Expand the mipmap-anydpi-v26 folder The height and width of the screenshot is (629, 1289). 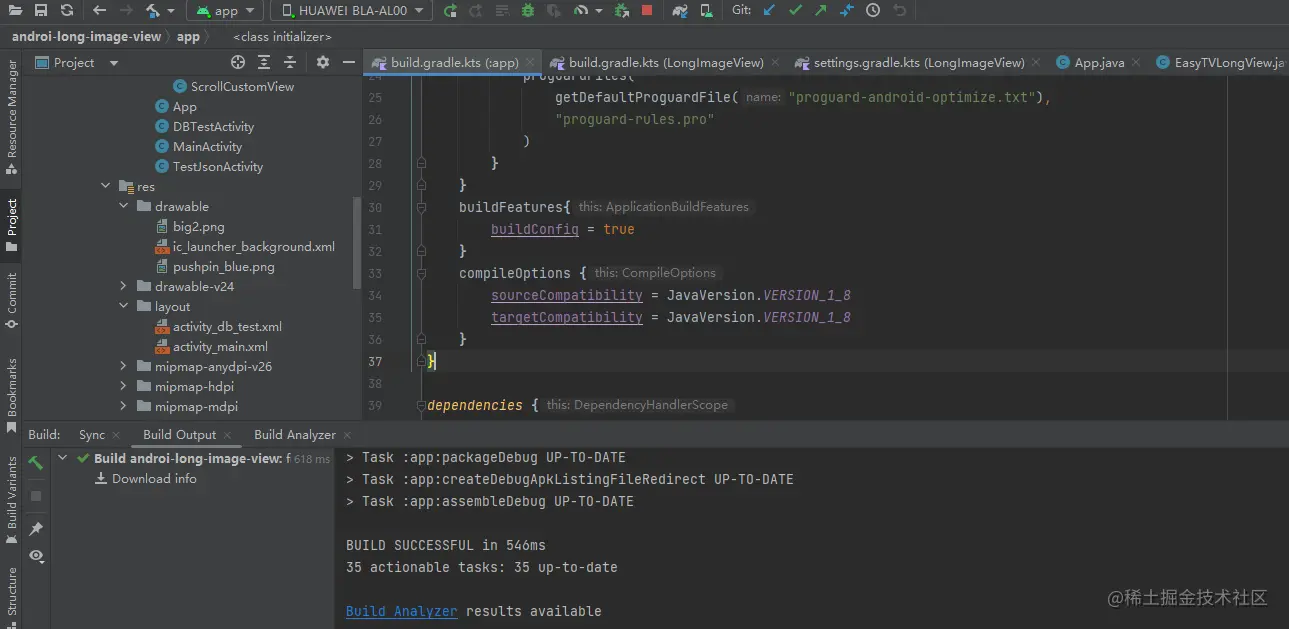[x=124, y=366]
